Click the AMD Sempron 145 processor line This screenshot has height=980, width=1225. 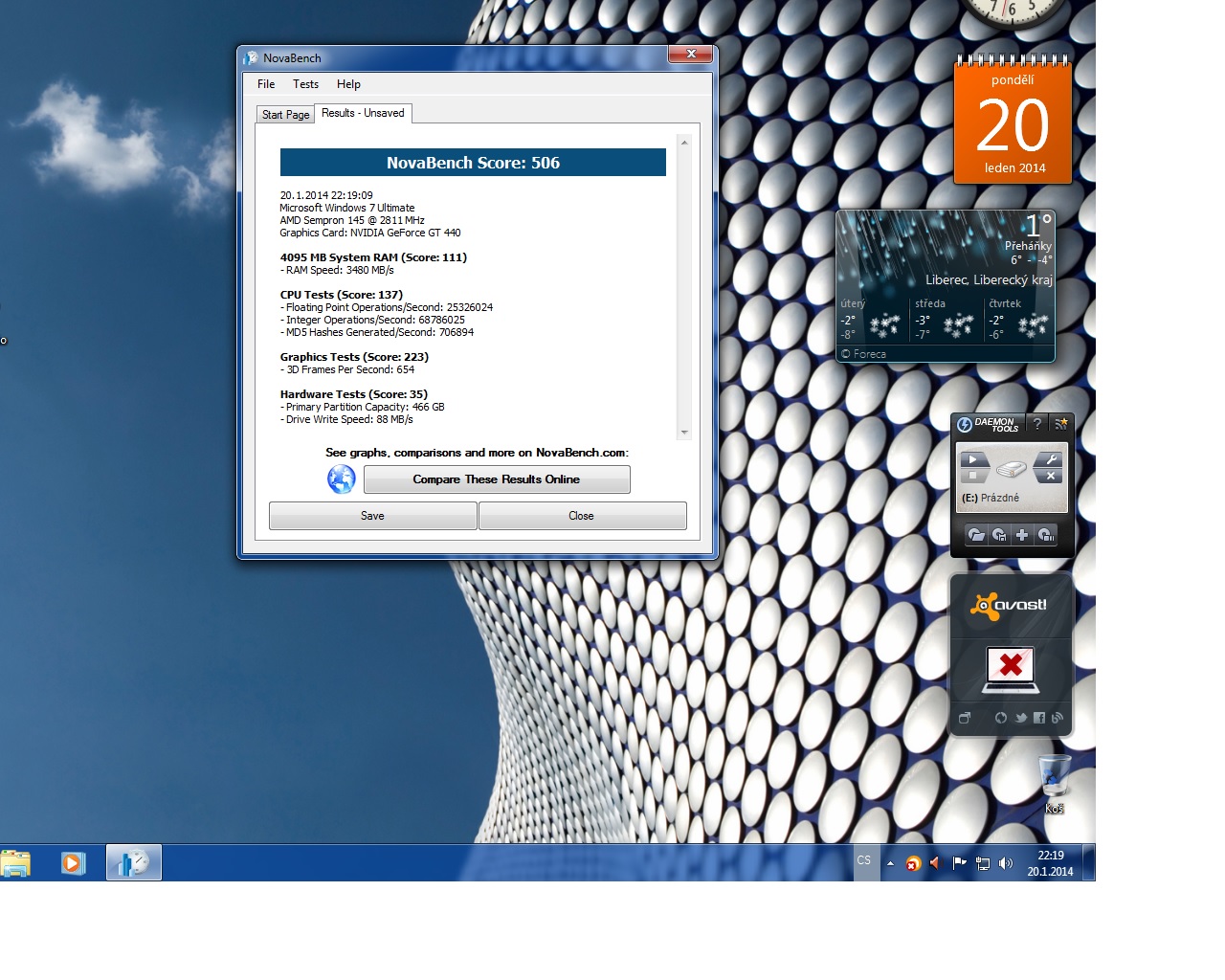pos(352,220)
